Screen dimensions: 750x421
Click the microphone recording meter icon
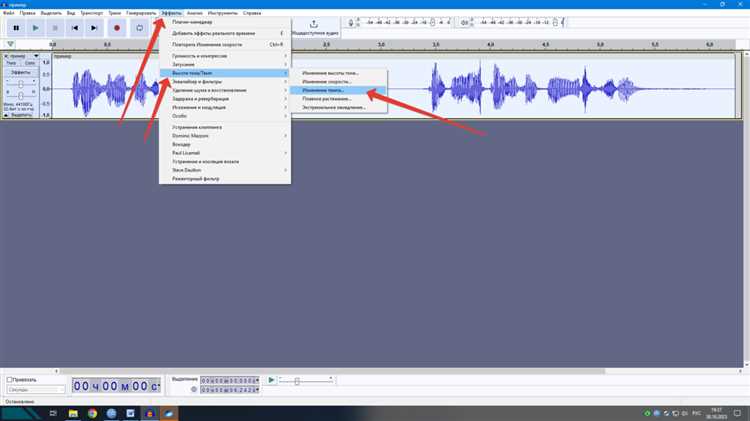(351, 22)
